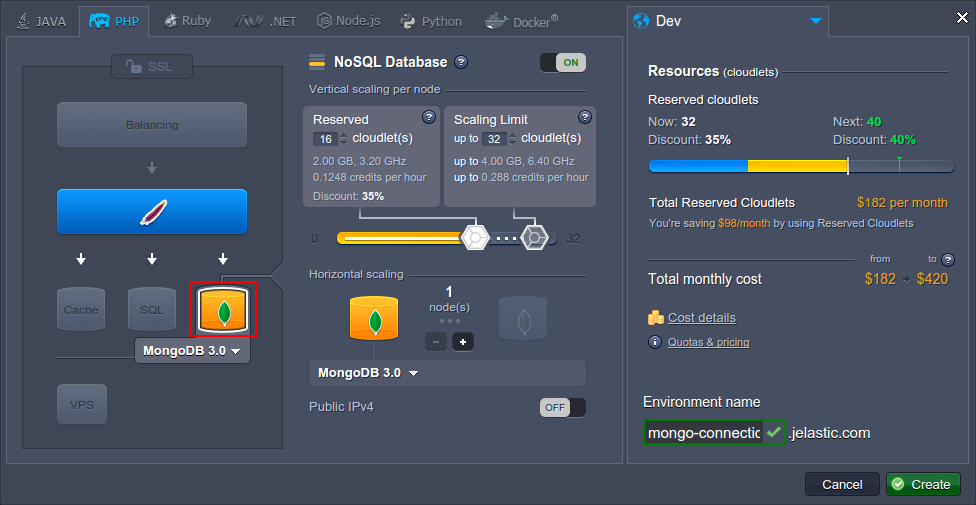Expand MongoDB 3.0 version dropdown under Horizontal scaling
The width and height of the screenshot is (976, 505).
pyautogui.click(x=448, y=373)
